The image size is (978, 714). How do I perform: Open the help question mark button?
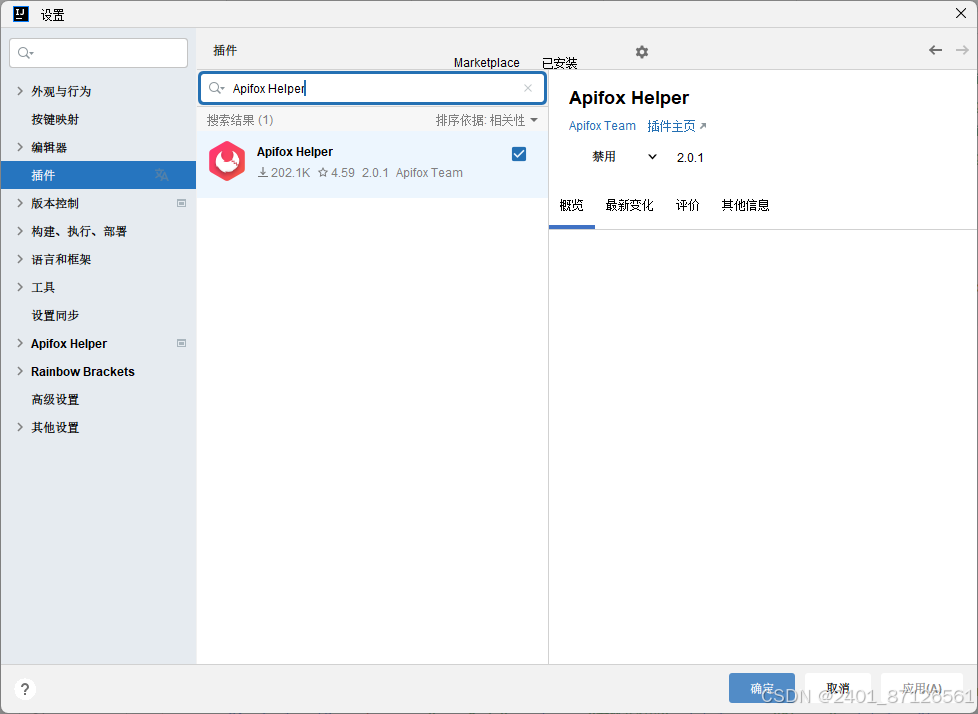click(x=25, y=689)
